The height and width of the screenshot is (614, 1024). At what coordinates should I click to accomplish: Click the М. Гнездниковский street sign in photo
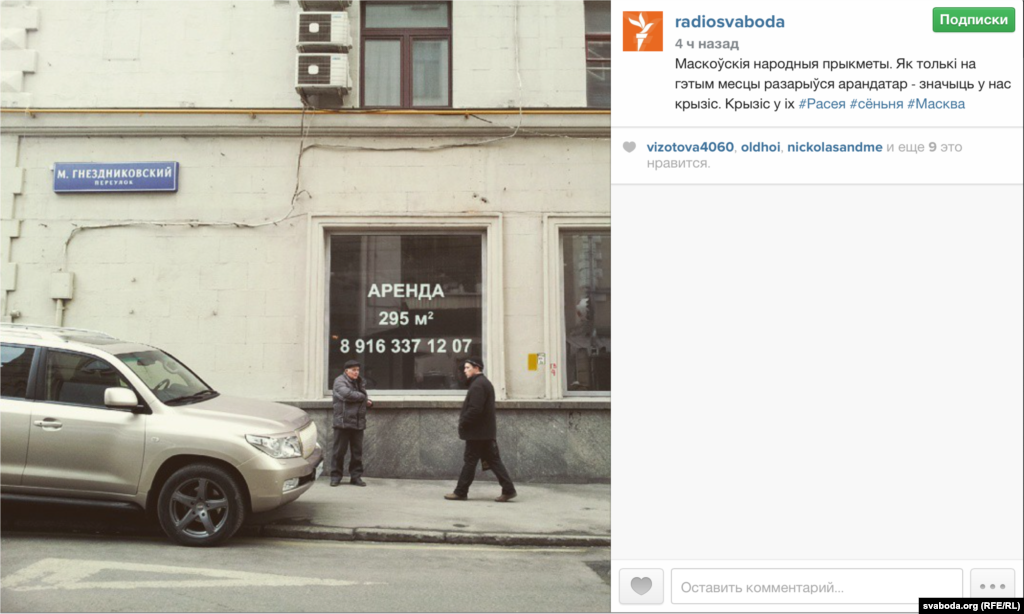click(116, 176)
